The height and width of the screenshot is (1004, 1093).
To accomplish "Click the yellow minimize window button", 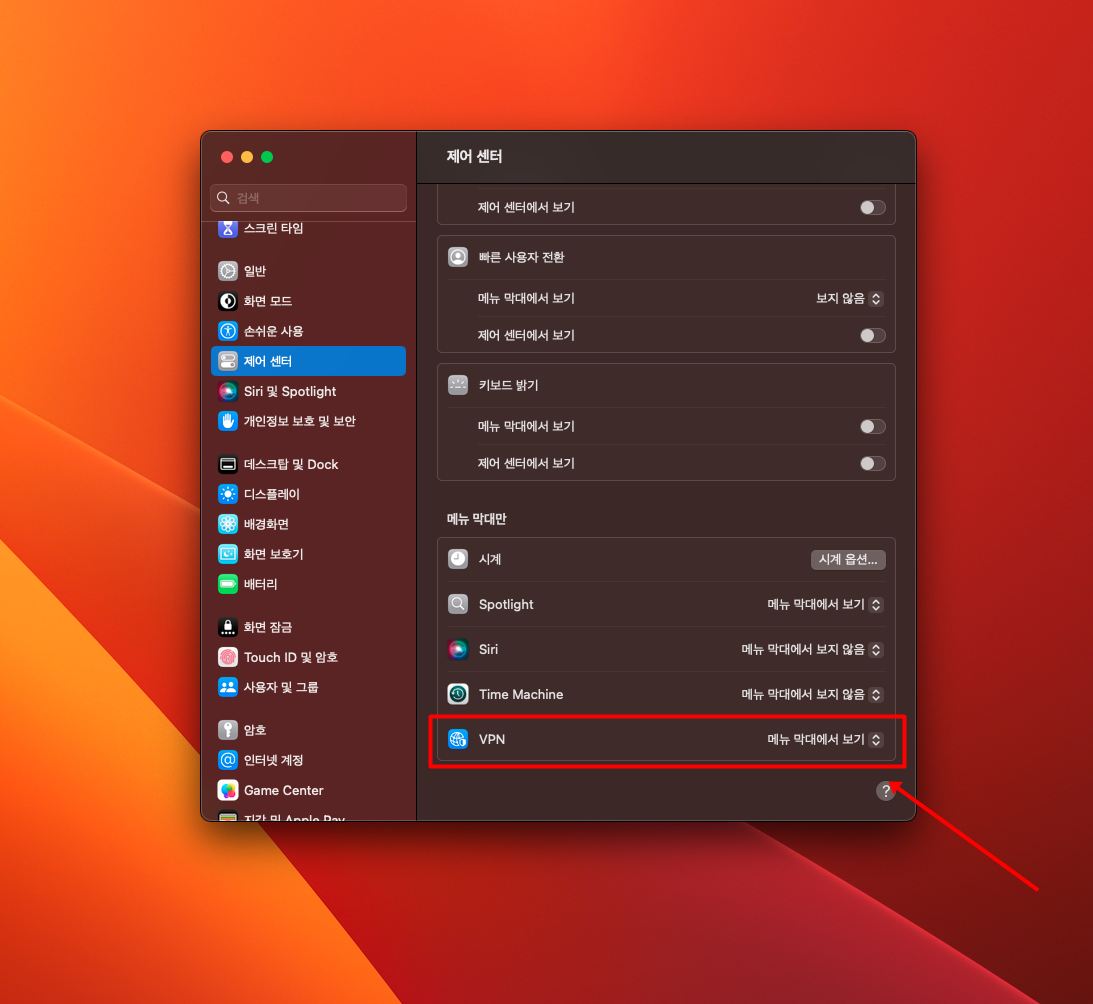I will 247,157.
